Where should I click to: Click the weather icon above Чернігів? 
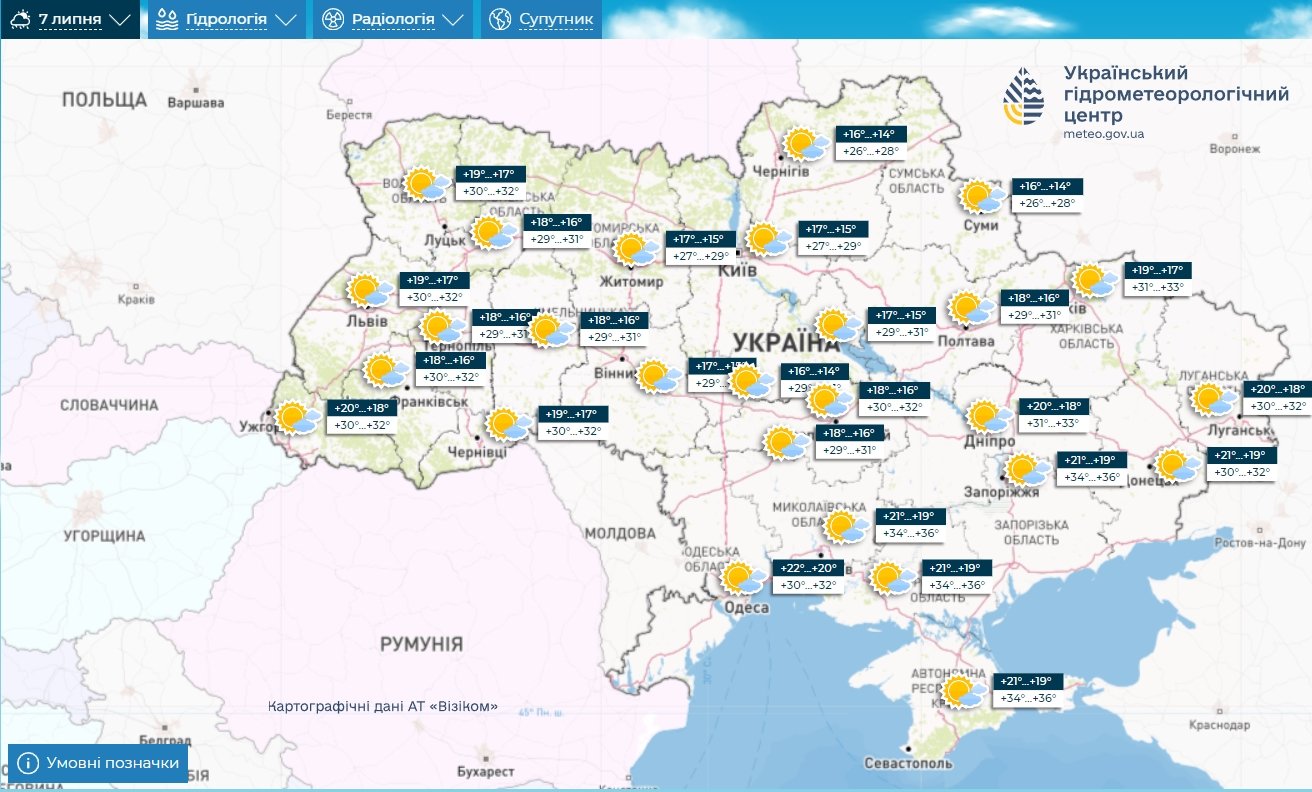tap(806, 146)
